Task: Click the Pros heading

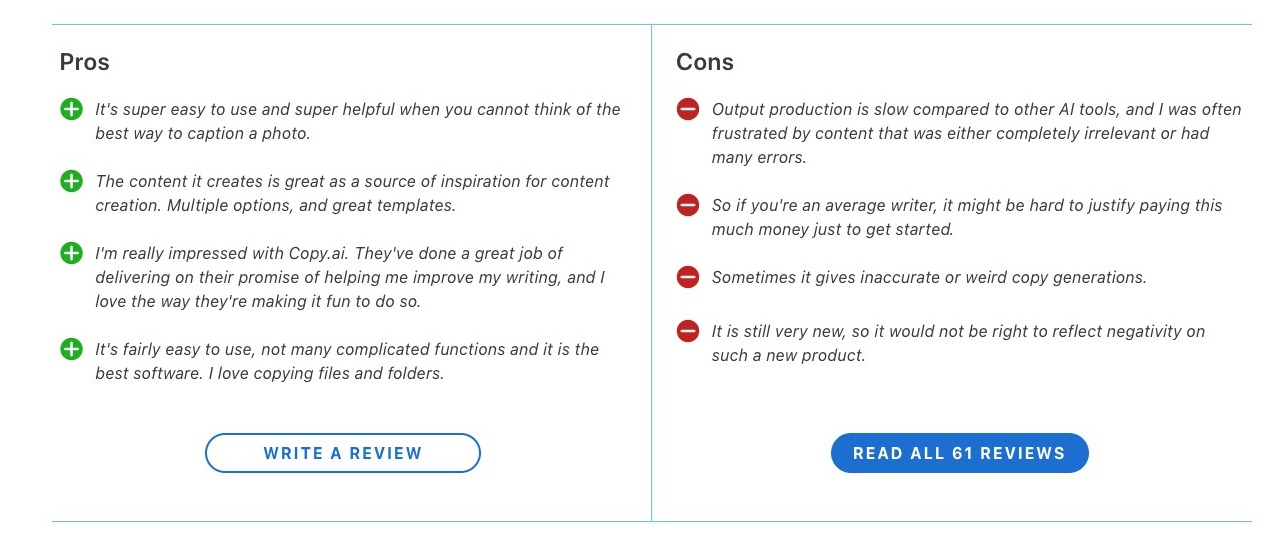Action: tap(85, 62)
